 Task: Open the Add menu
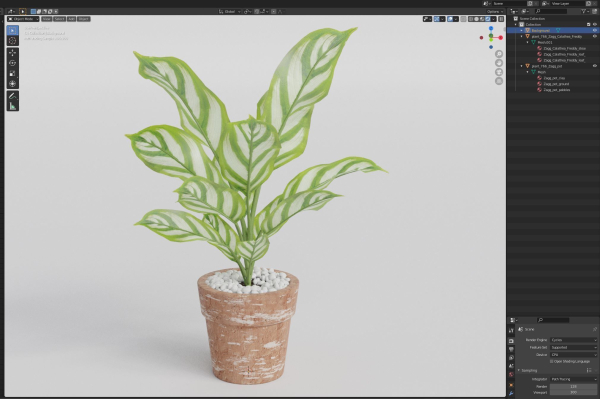72,19
